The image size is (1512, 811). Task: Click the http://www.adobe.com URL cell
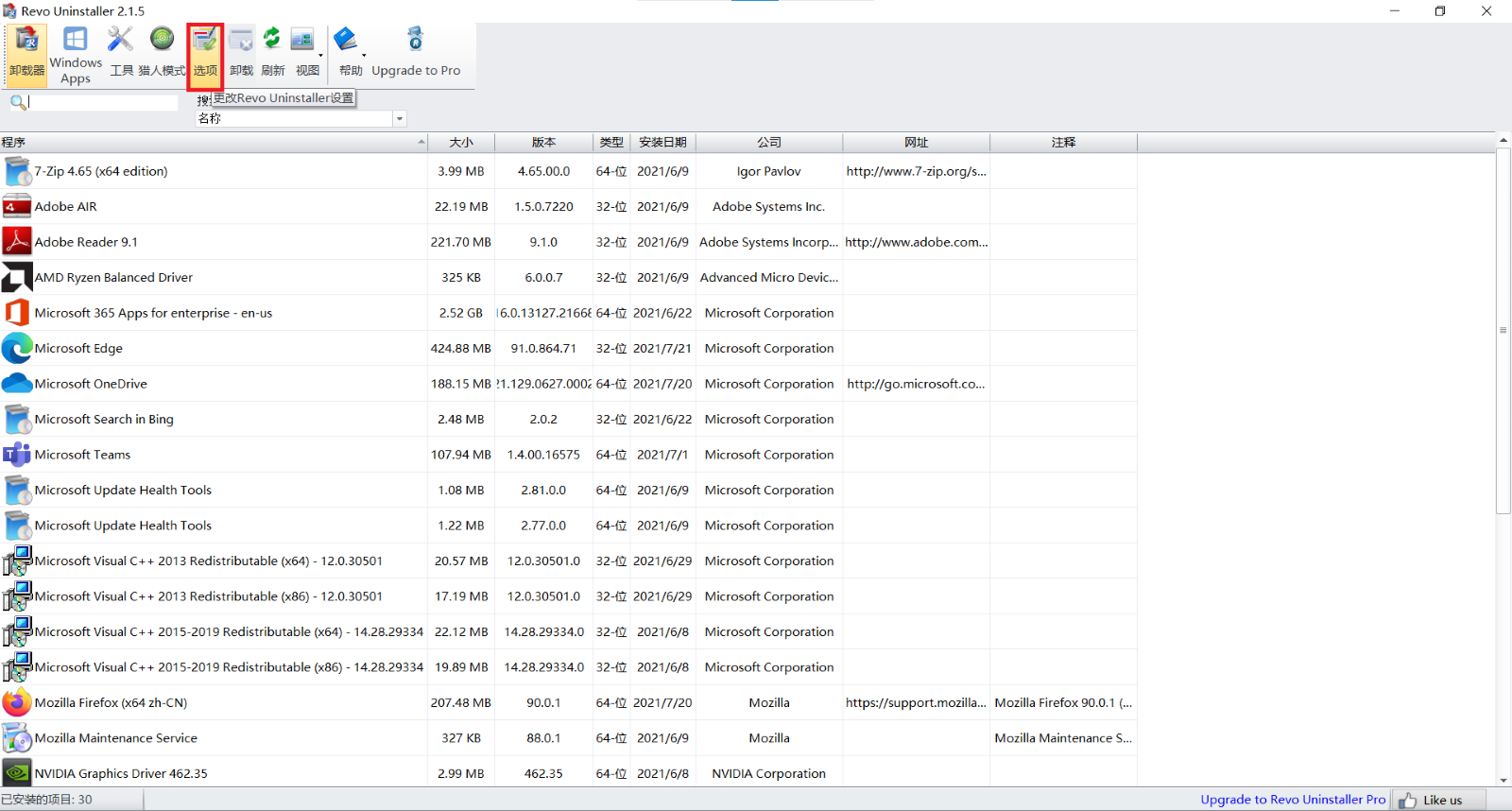(917, 242)
